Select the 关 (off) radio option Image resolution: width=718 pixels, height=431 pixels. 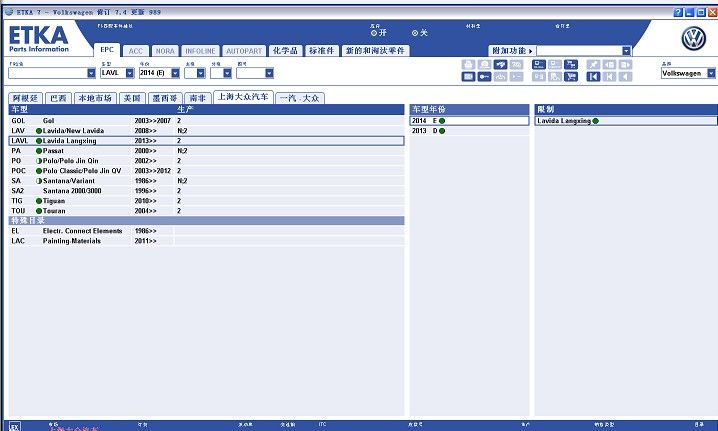(415, 33)
